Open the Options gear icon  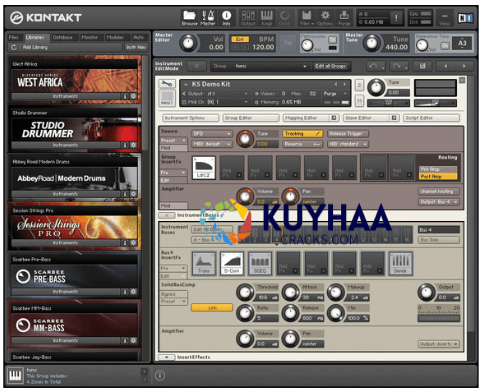(325, 17)
